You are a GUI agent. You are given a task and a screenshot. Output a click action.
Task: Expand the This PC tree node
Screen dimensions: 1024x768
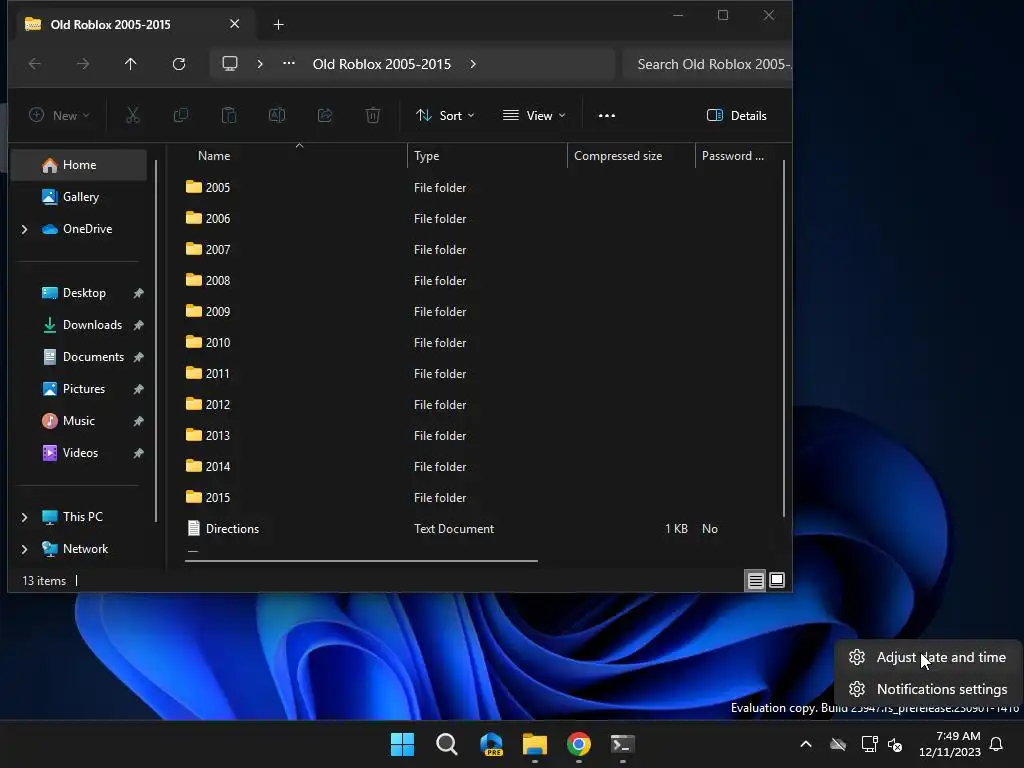(24, 517)
